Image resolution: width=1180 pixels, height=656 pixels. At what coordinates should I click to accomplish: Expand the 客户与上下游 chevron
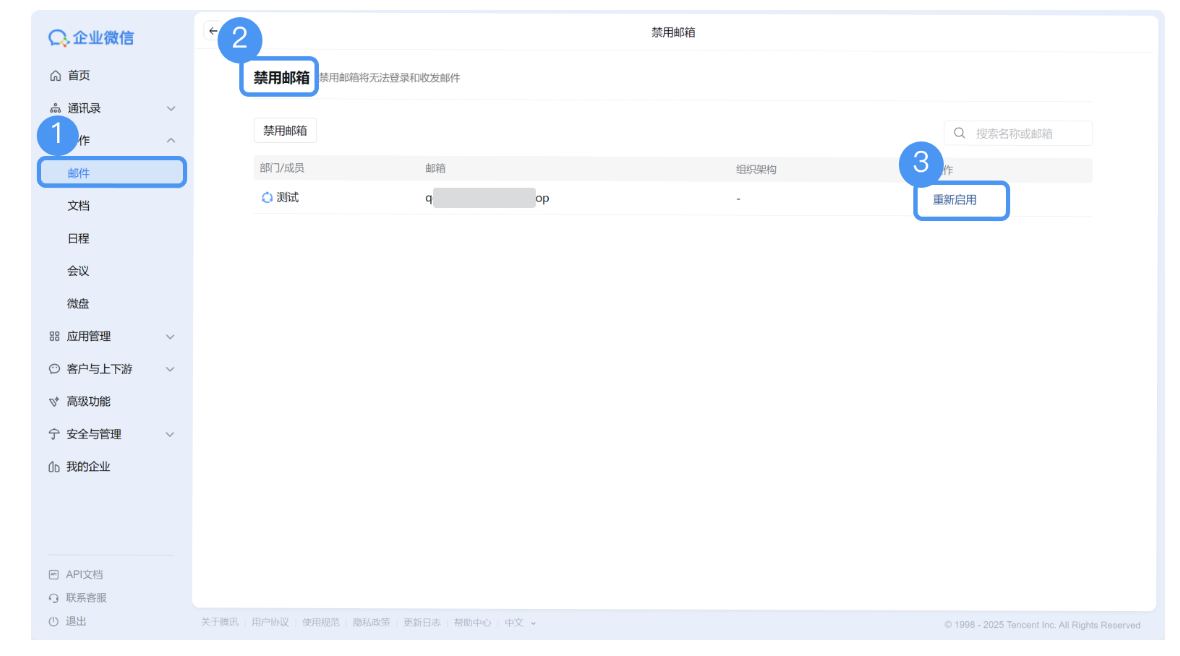tap(170, 369)
